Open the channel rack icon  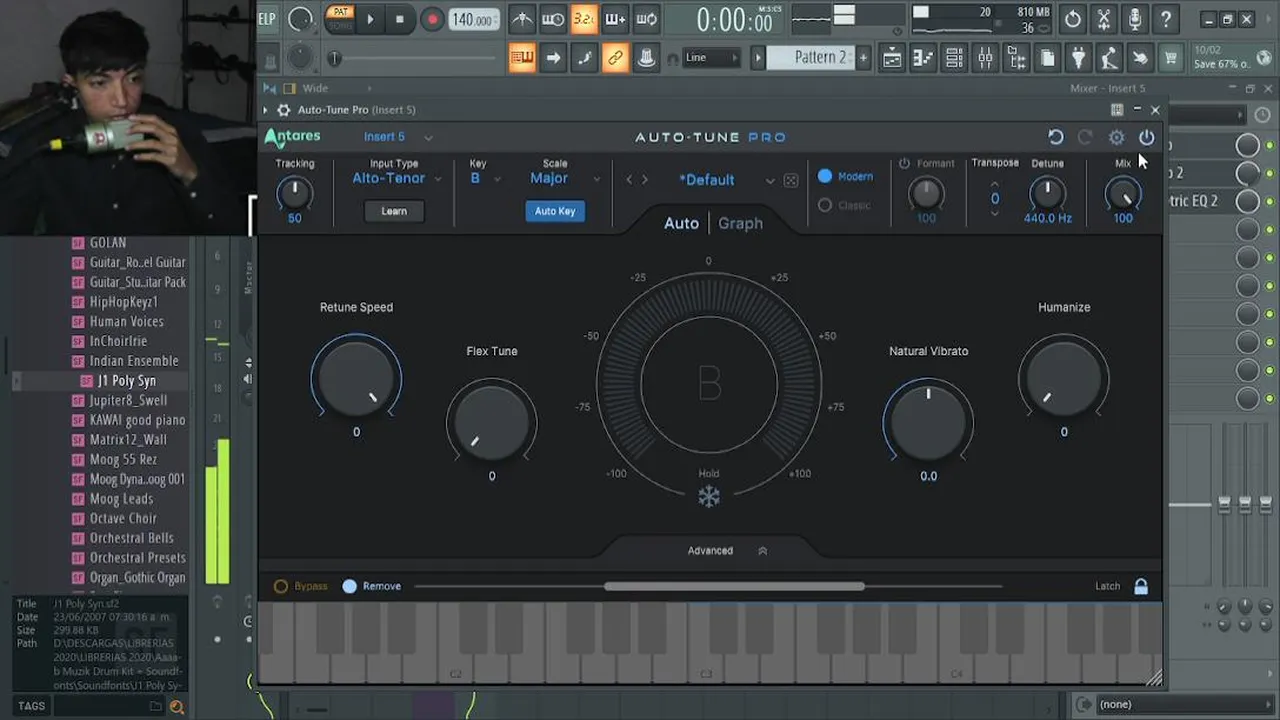click(954, 58)
